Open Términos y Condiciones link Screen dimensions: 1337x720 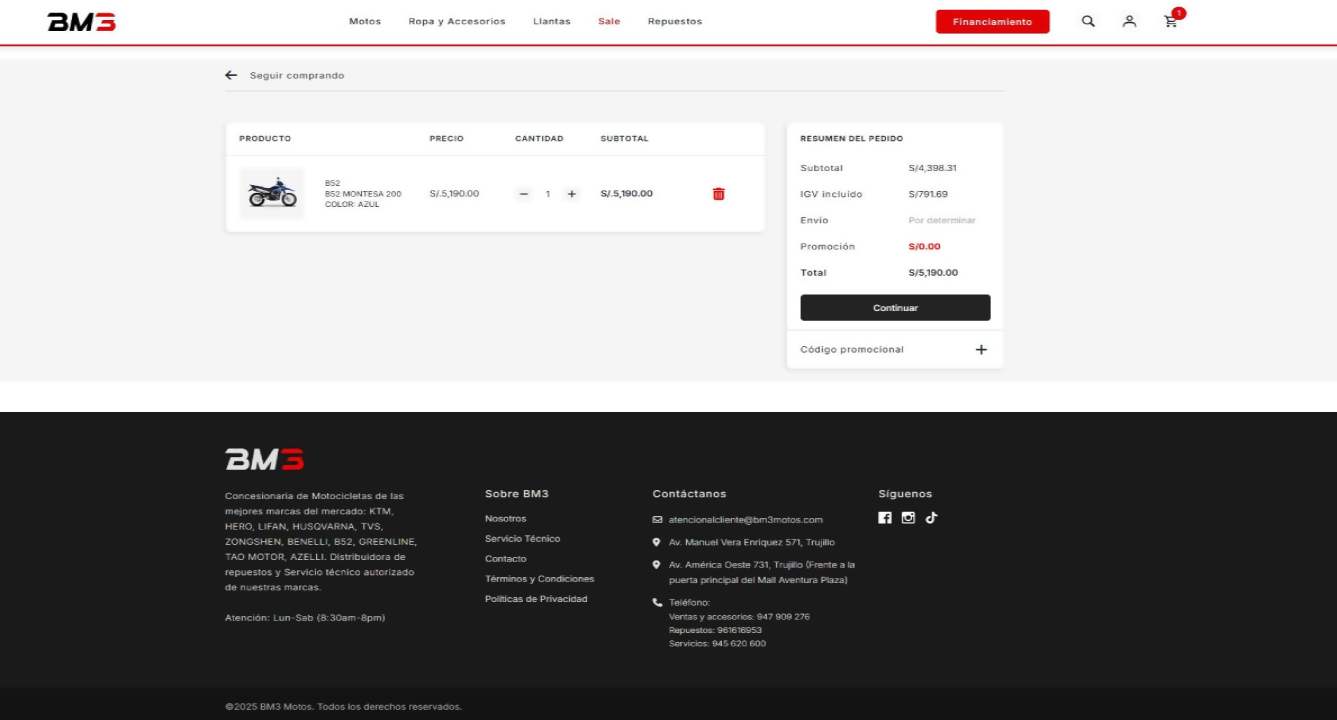click(x=539, y=579)
